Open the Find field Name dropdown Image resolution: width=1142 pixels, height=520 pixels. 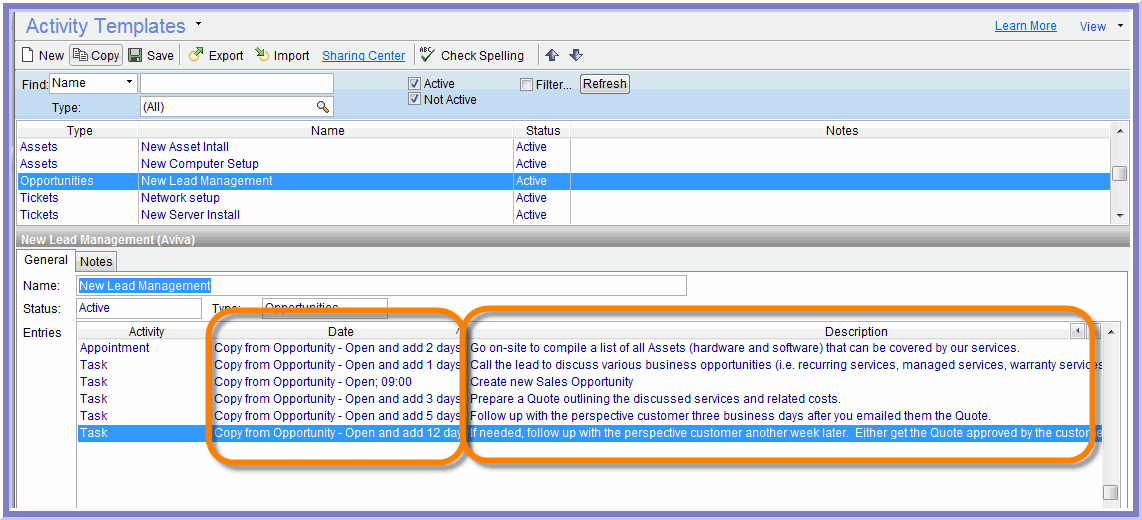click(x=129, y=83)
